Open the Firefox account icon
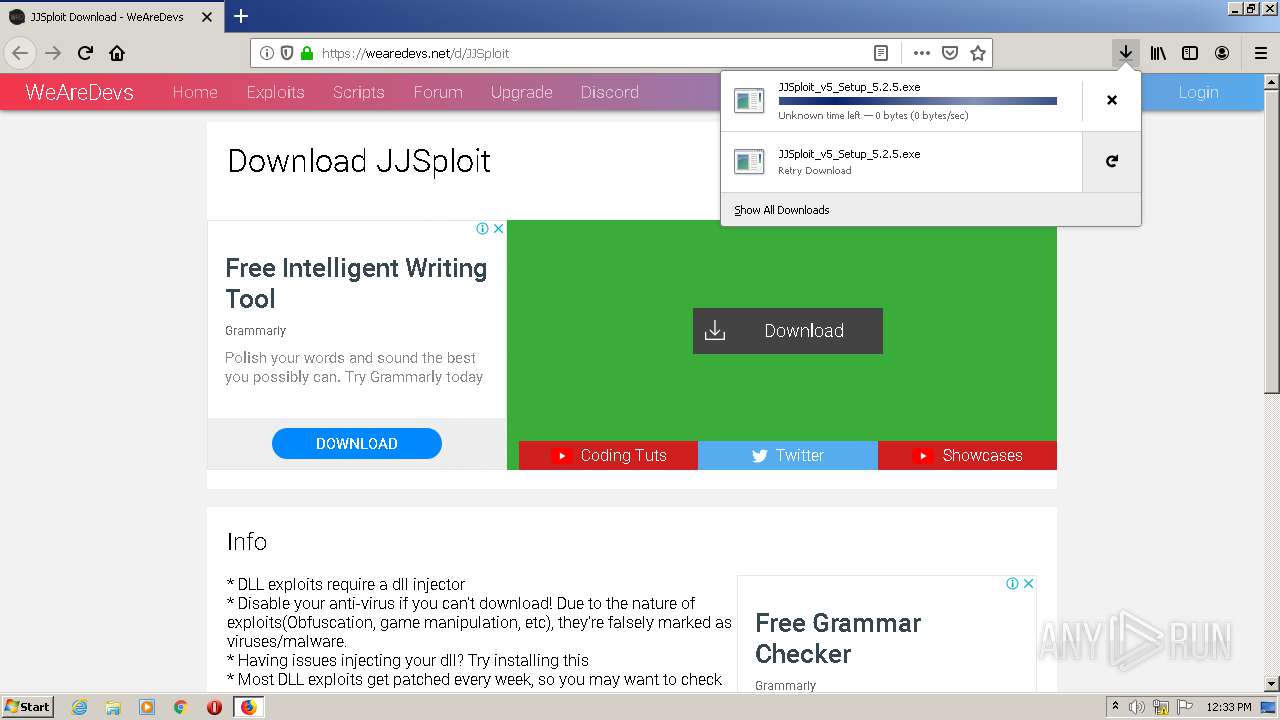This screenshot has width=1280, height=720. click(x=1222, y=53)
